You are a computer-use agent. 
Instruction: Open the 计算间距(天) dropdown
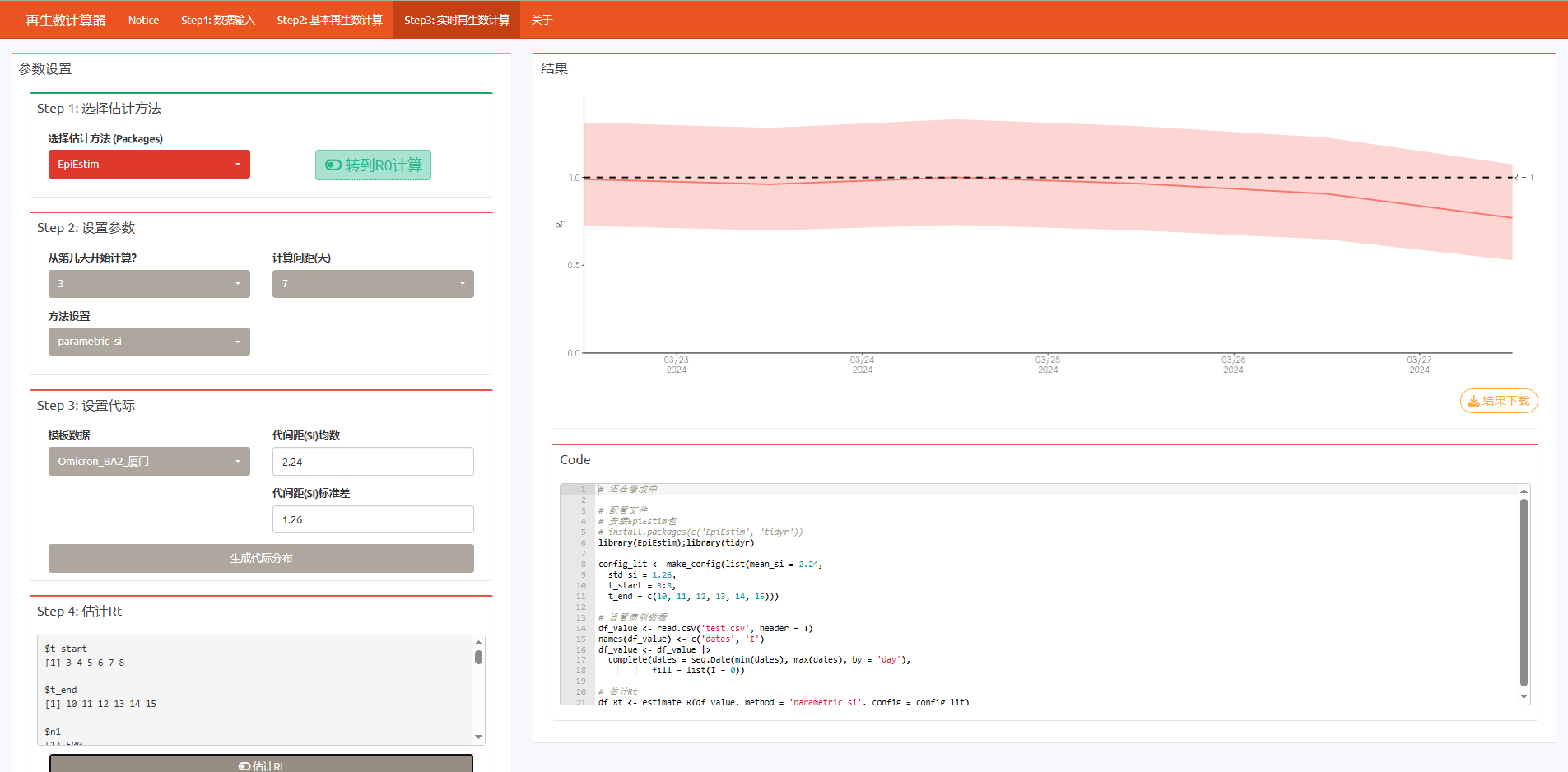point(373,284)
